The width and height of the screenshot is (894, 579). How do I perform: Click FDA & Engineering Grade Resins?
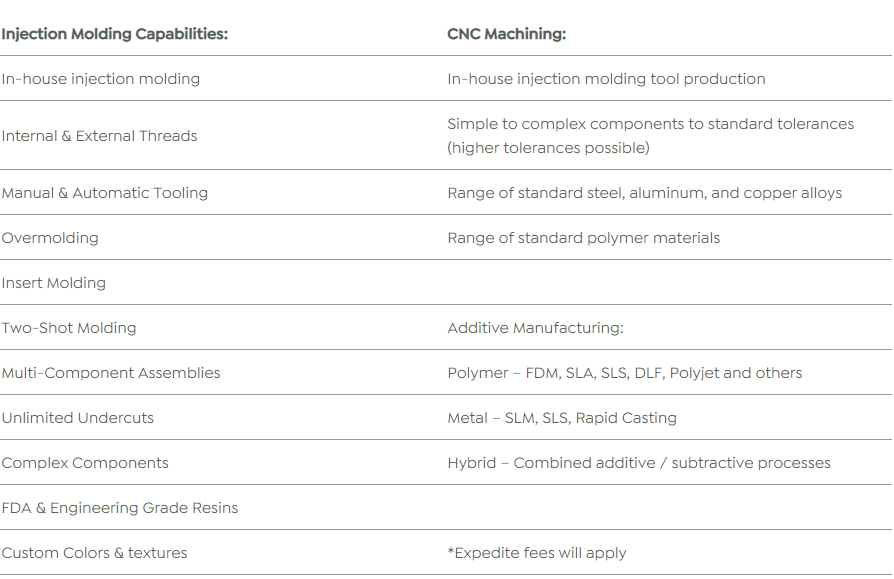(120, 508)
